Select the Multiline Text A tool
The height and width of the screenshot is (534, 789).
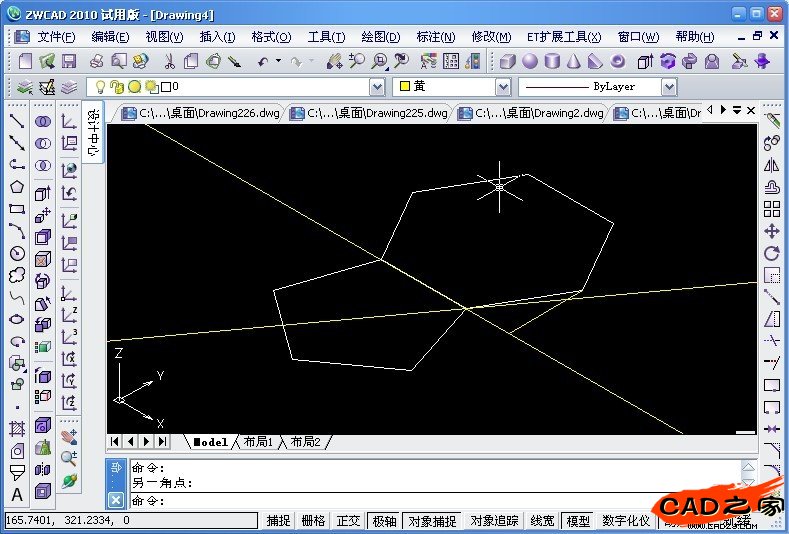pyautogui.click(x=17, y=495)
